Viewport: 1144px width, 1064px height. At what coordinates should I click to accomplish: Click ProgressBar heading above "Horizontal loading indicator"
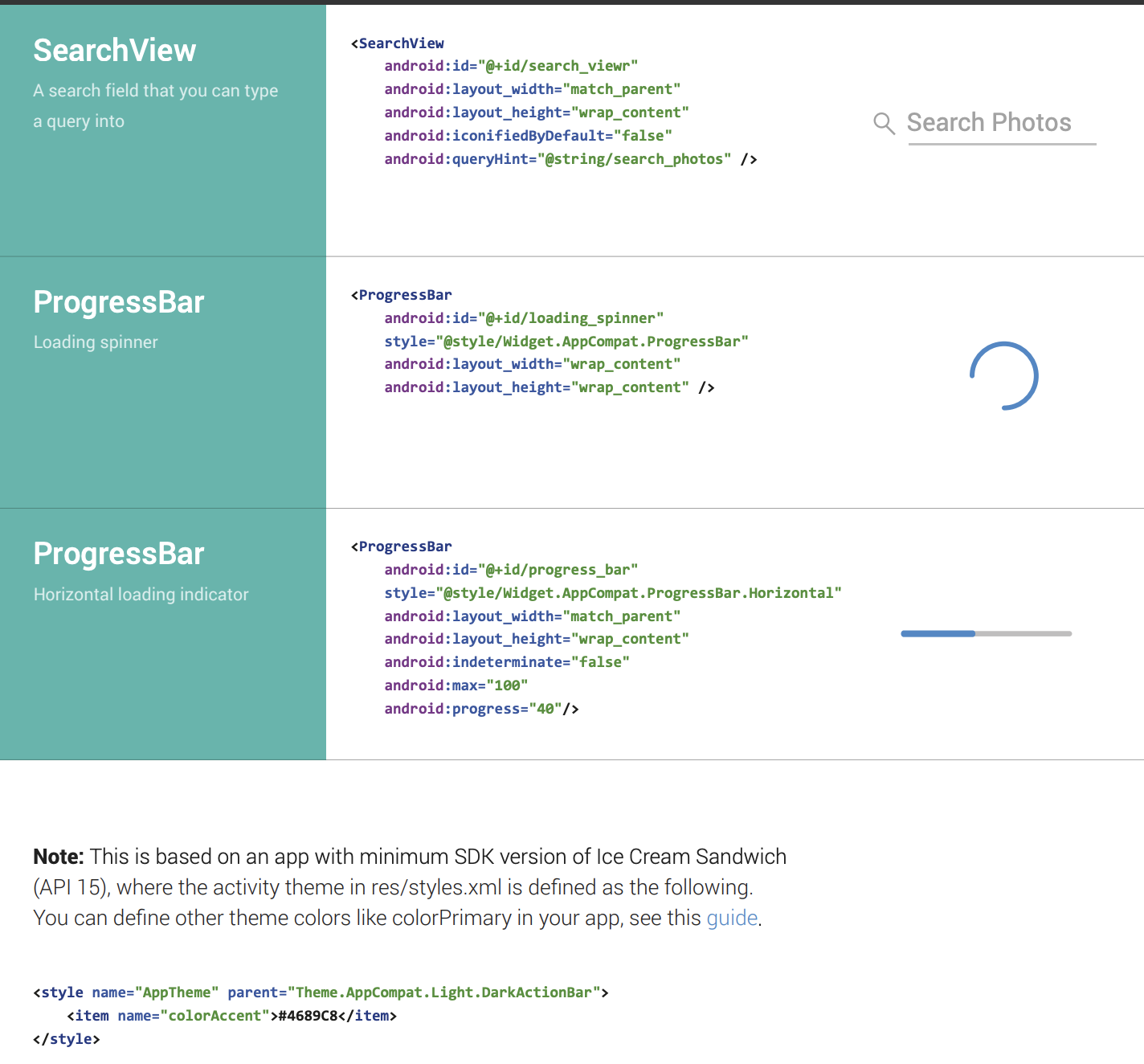point(119,554)
